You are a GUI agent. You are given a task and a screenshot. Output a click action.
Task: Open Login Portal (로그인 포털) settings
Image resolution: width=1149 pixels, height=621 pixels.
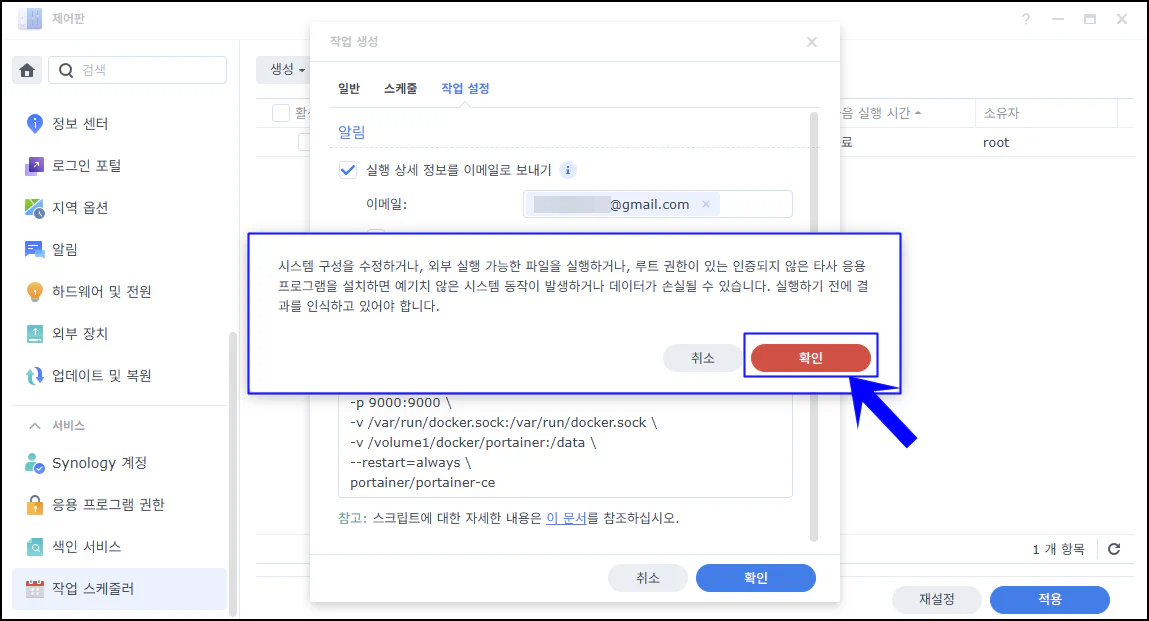[x=117, y=166]
